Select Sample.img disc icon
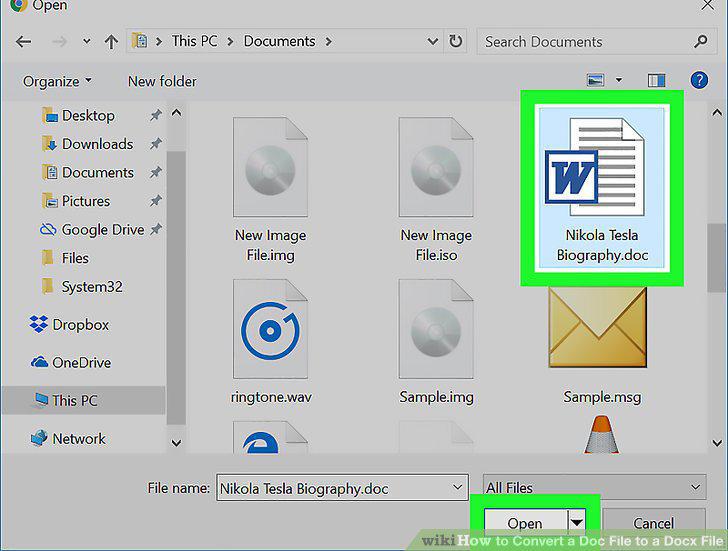Viewport: 728px width, 551px height. [436, 329]
